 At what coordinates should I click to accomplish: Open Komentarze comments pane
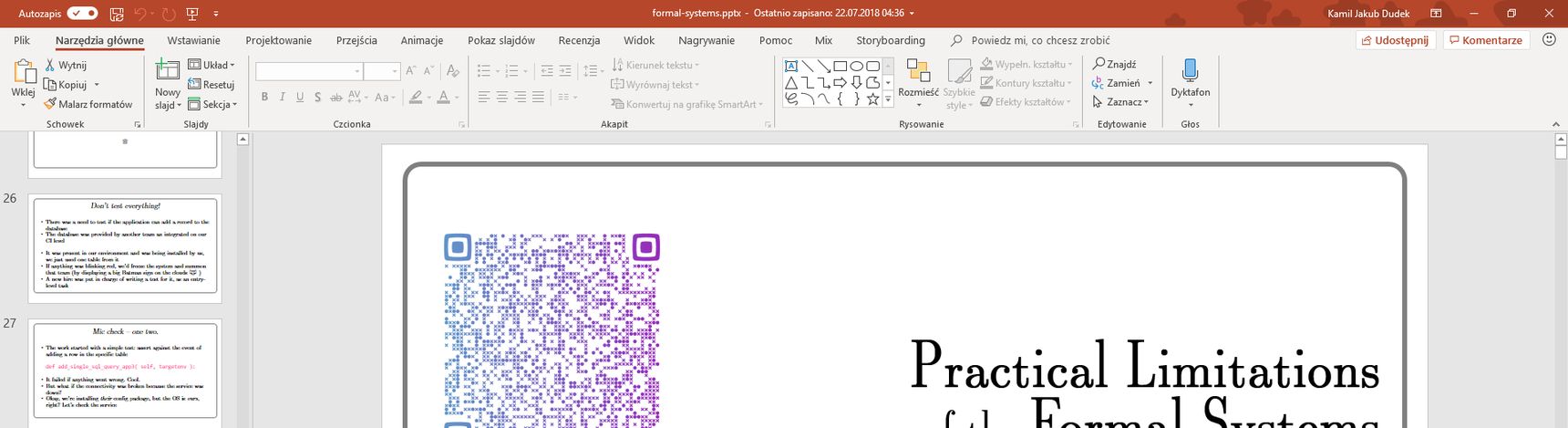point(1486,40)
